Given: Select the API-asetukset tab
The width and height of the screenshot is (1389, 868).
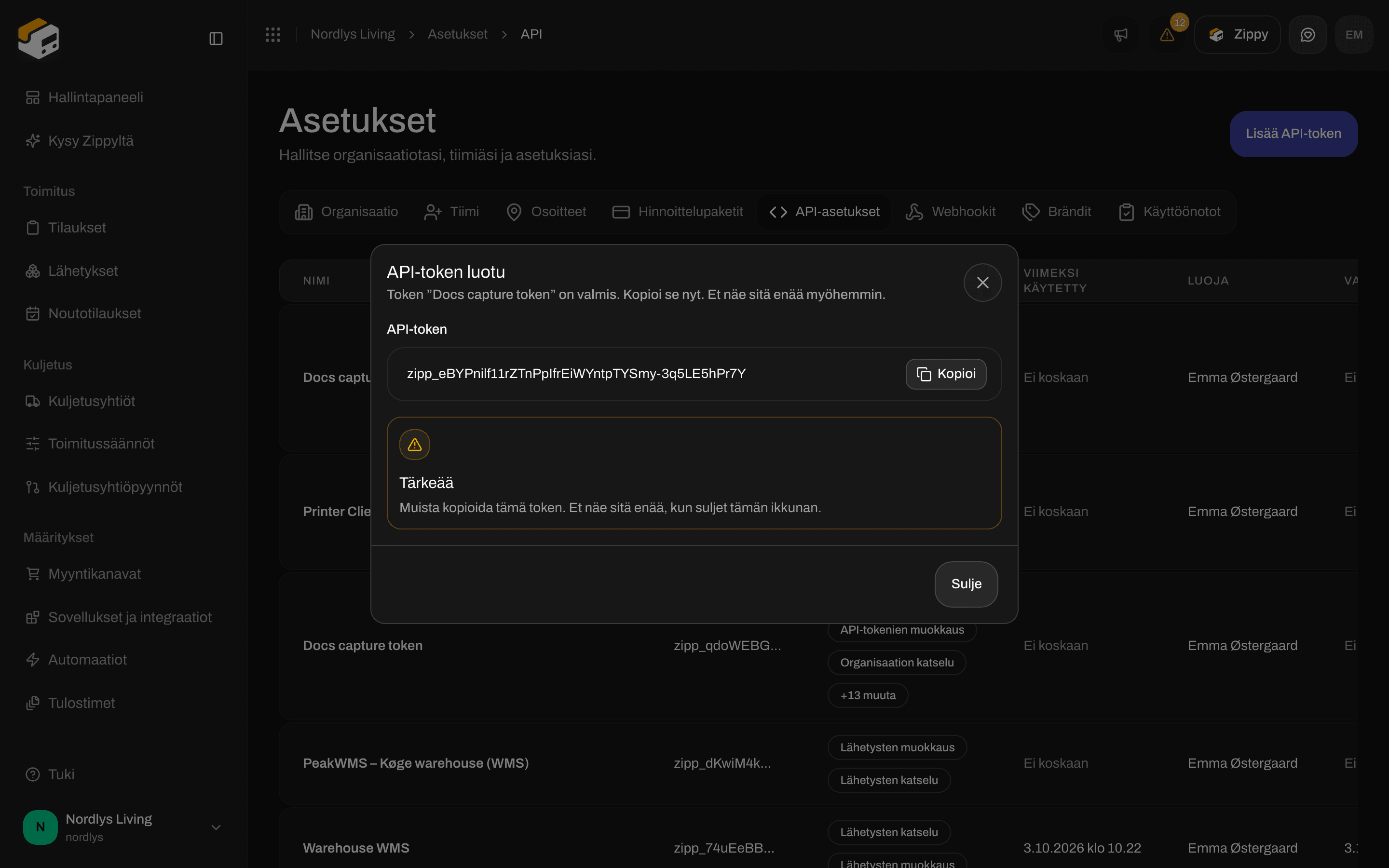Looking at the screenshot, I should pos(824,212).
